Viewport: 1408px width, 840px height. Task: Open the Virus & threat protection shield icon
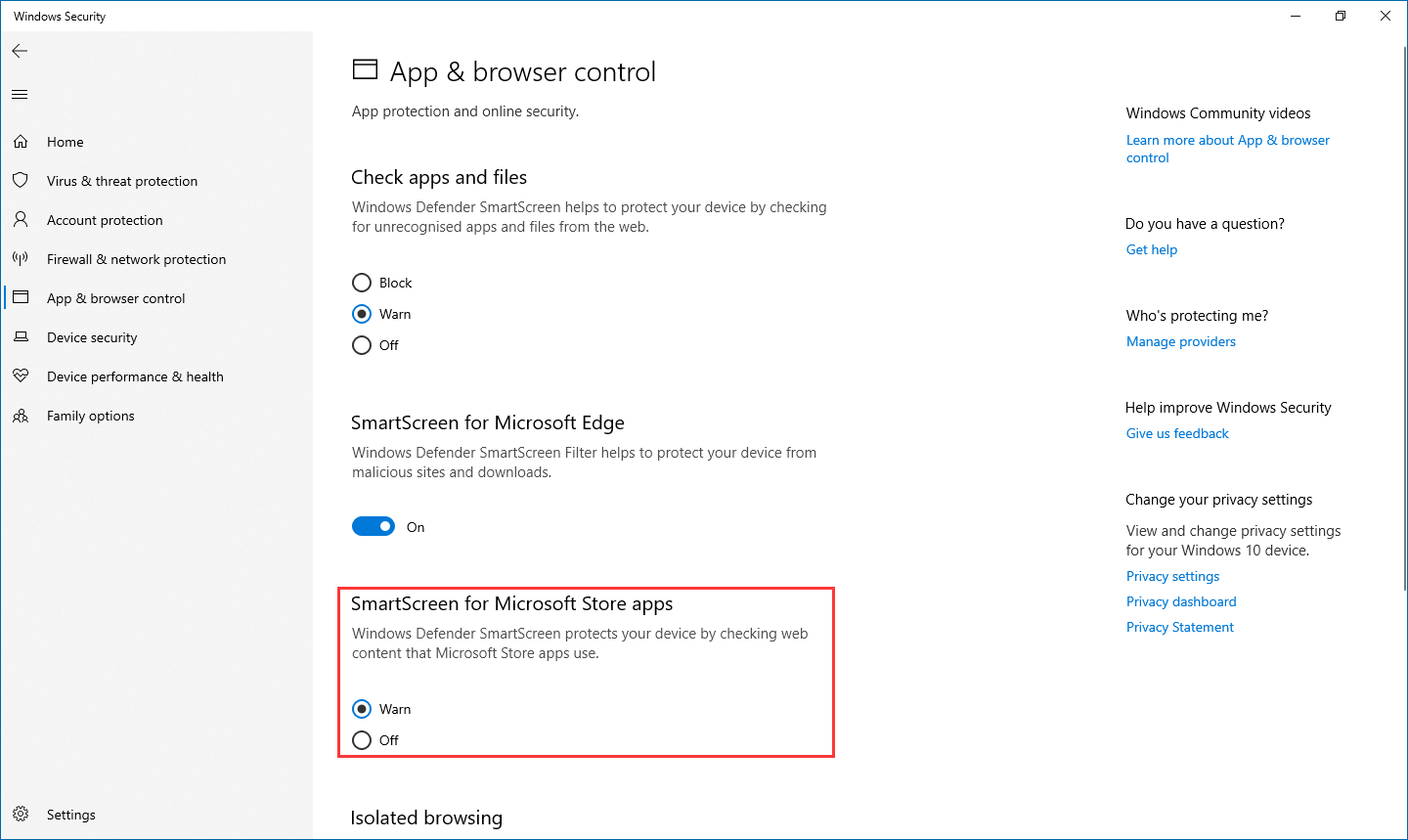[21, 181]
